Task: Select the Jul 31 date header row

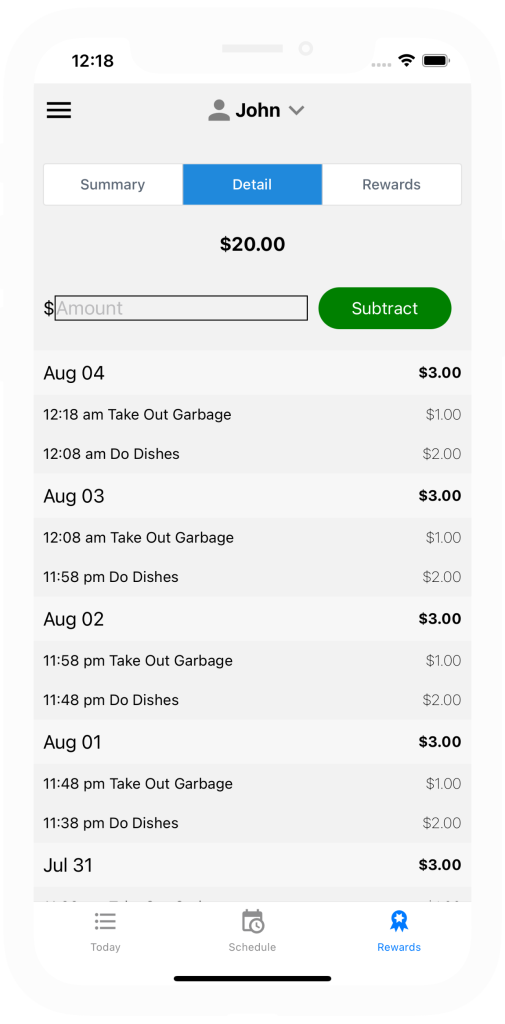Action: [x=252, y=865]
